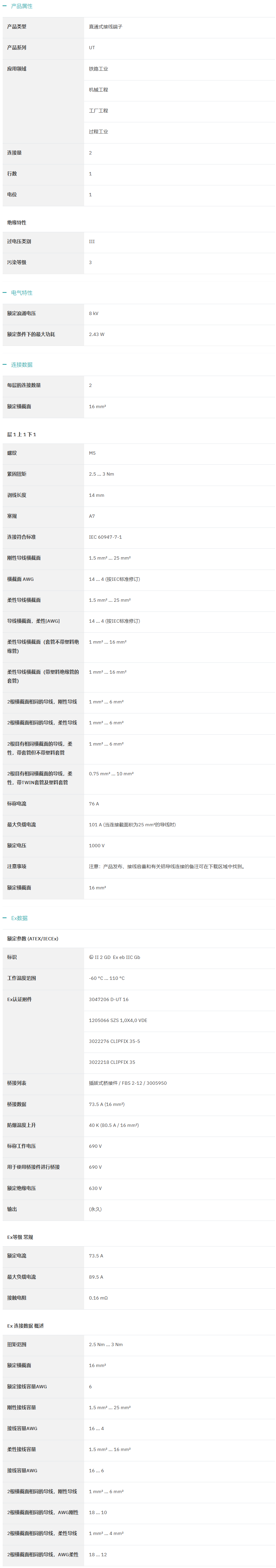The height and width of the screenshot is (1568, 276).
Task: Select the 1 mm² ... 4 mm² value
Action: [x=107, y=1533]
